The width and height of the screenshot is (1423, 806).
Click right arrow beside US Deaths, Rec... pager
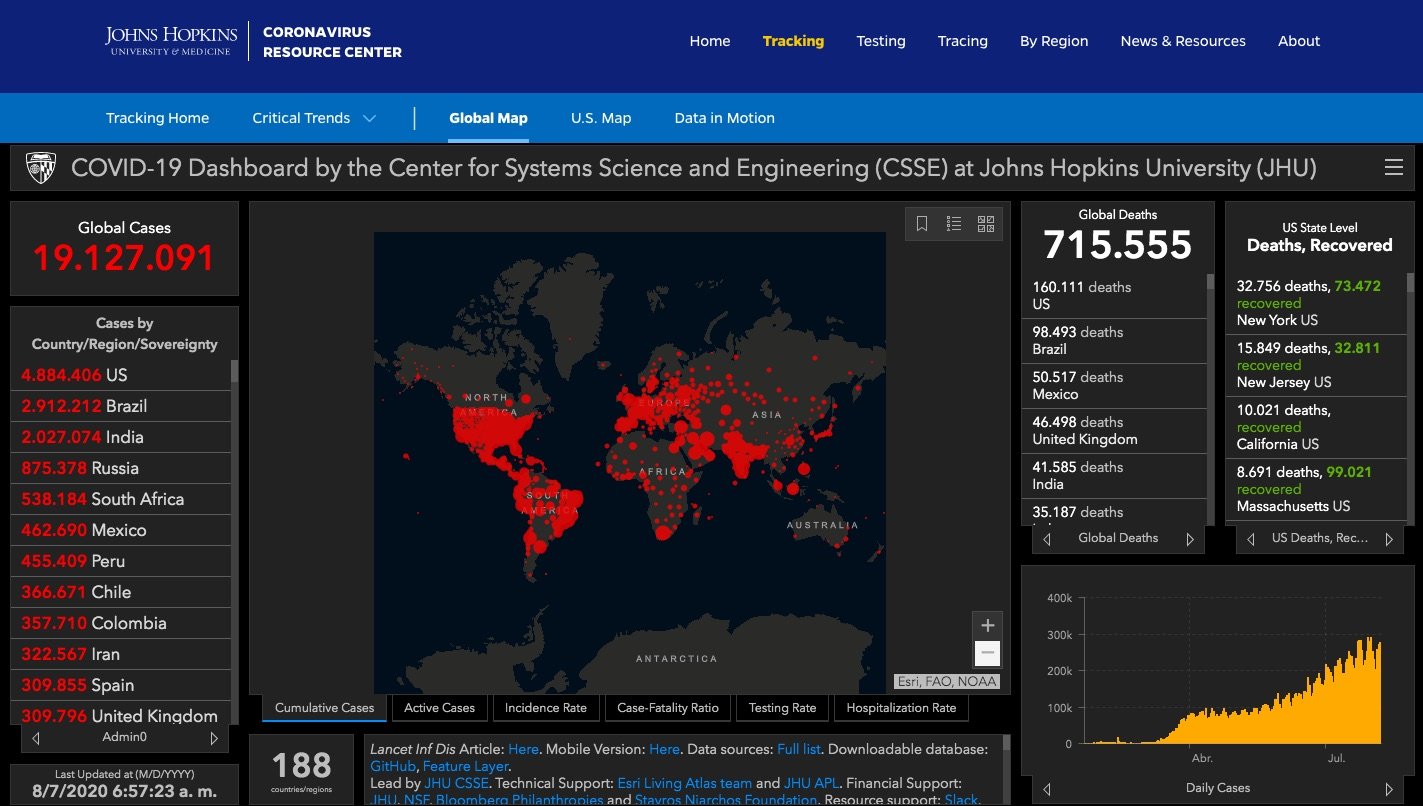(x=1389, y=539)
